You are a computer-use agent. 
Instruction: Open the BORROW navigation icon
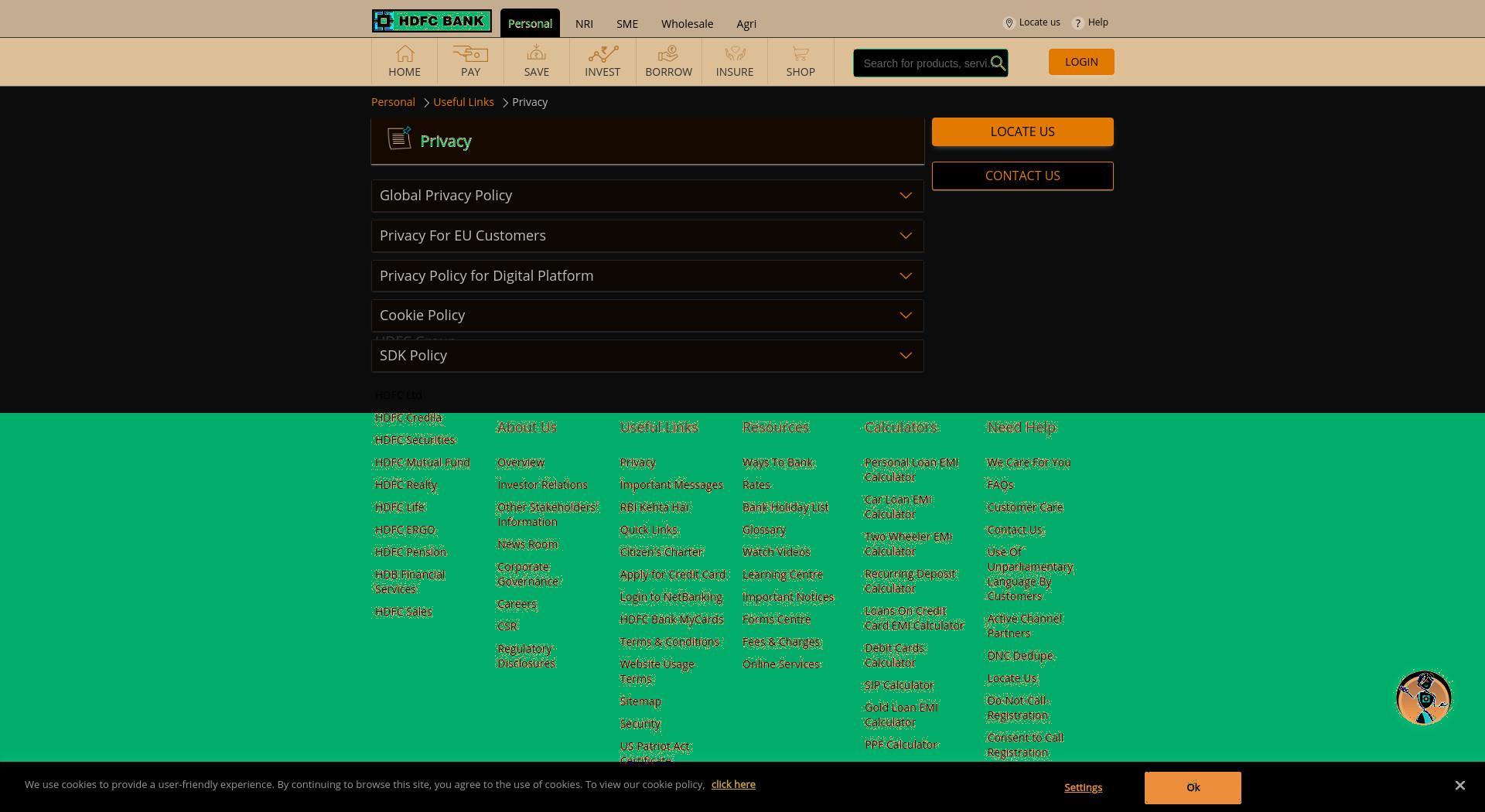pyautogui.click(x=668, y=53)
